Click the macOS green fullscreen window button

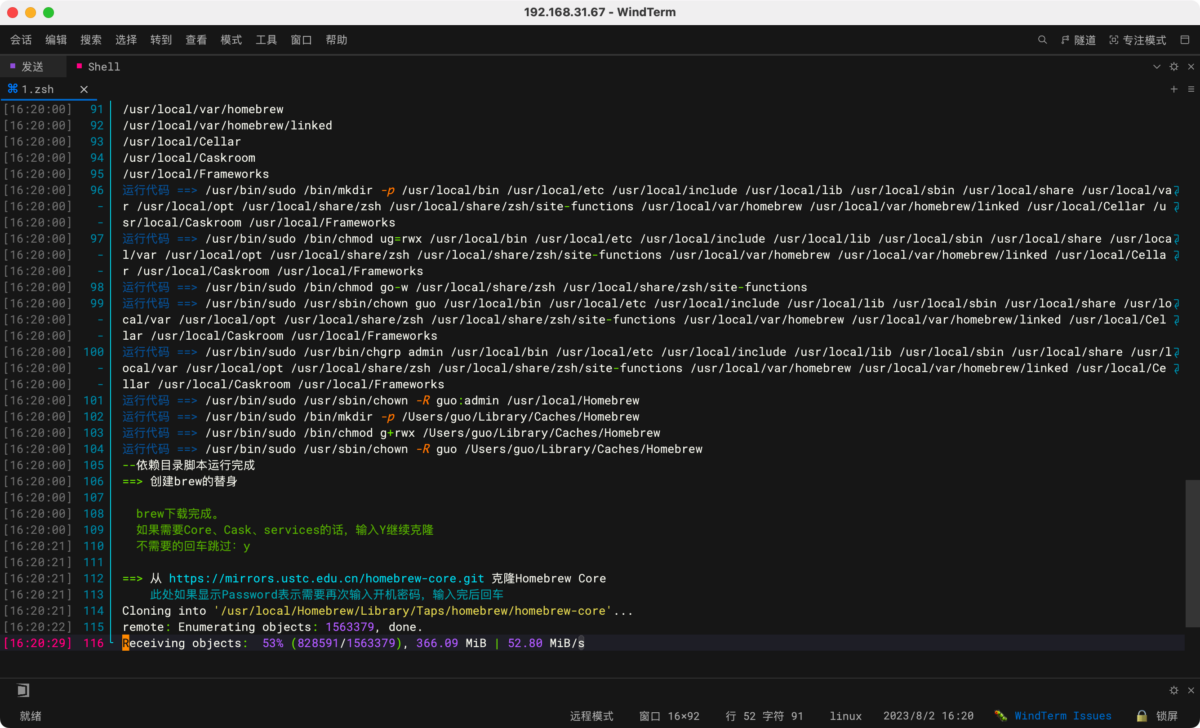point(49,12)
